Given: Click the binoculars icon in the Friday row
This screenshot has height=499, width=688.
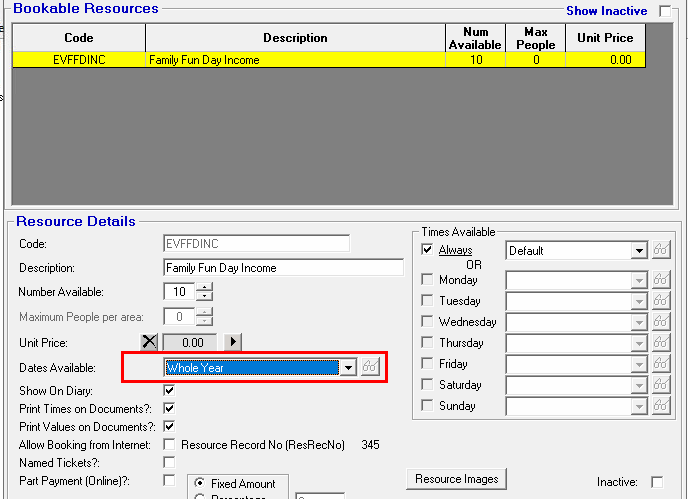Looking at the screenshot, I should pos(661,364).
